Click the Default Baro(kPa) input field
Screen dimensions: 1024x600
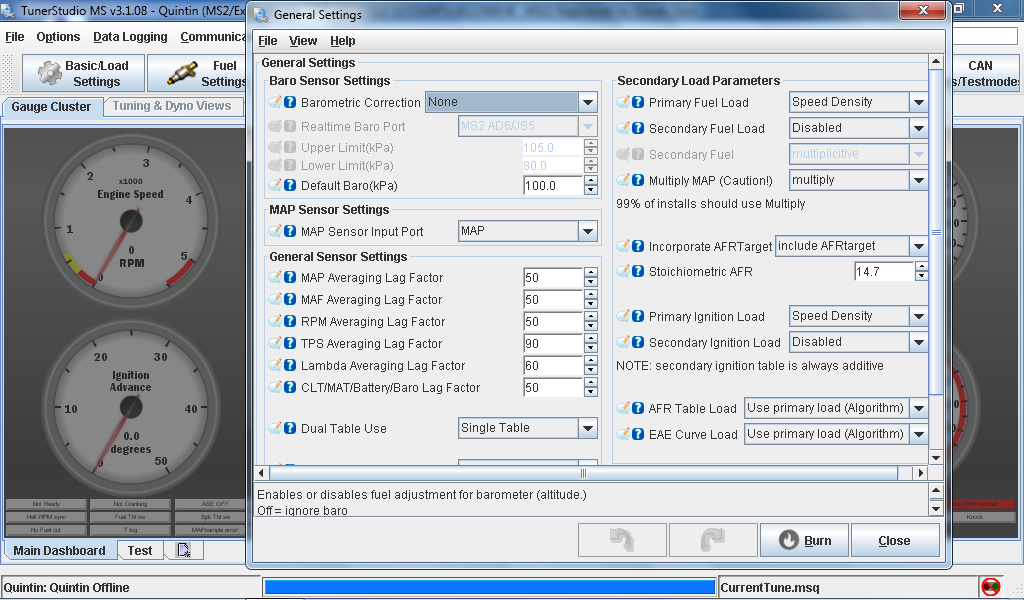[552, 186]
